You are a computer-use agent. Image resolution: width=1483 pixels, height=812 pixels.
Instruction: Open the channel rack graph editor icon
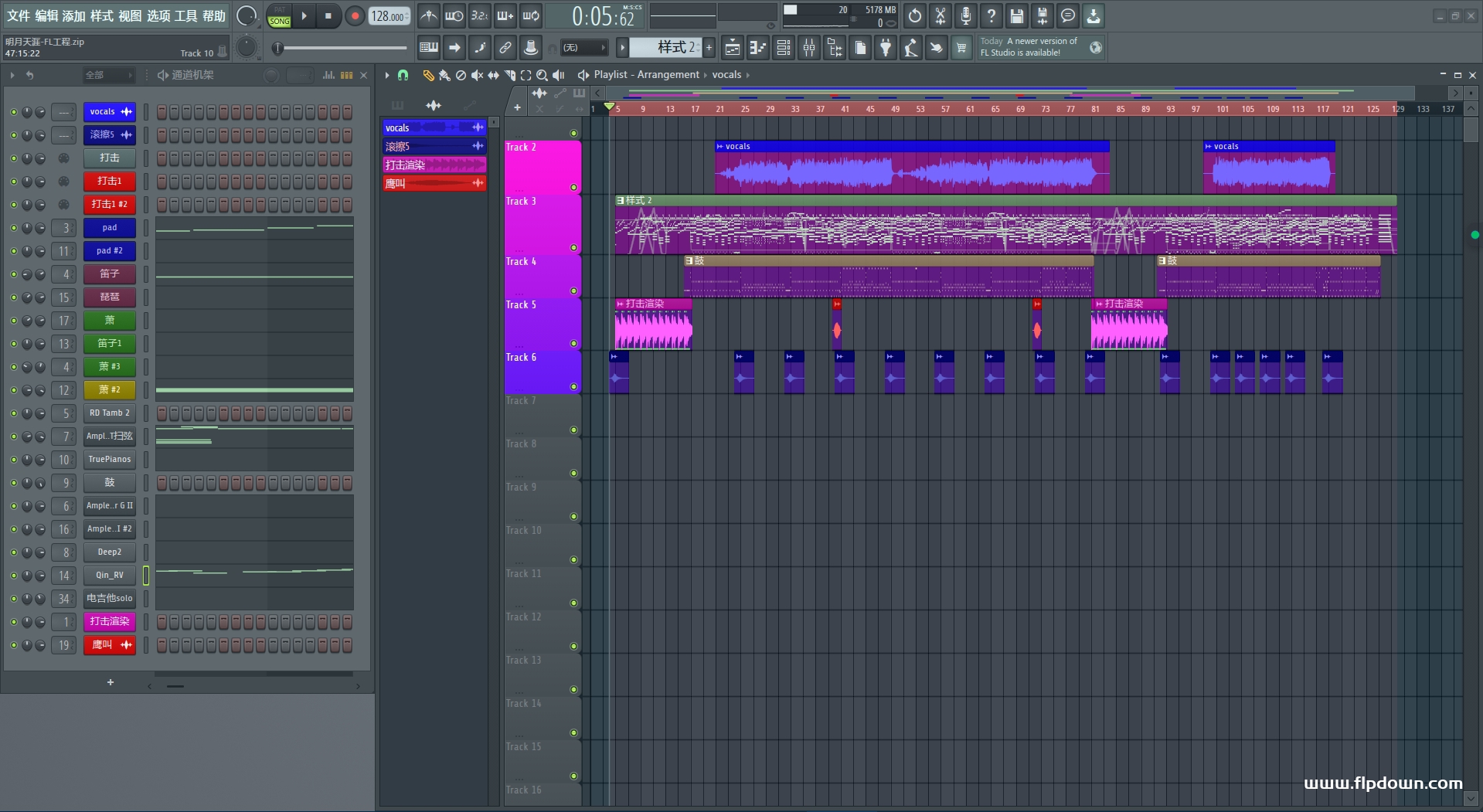(328, 75)
